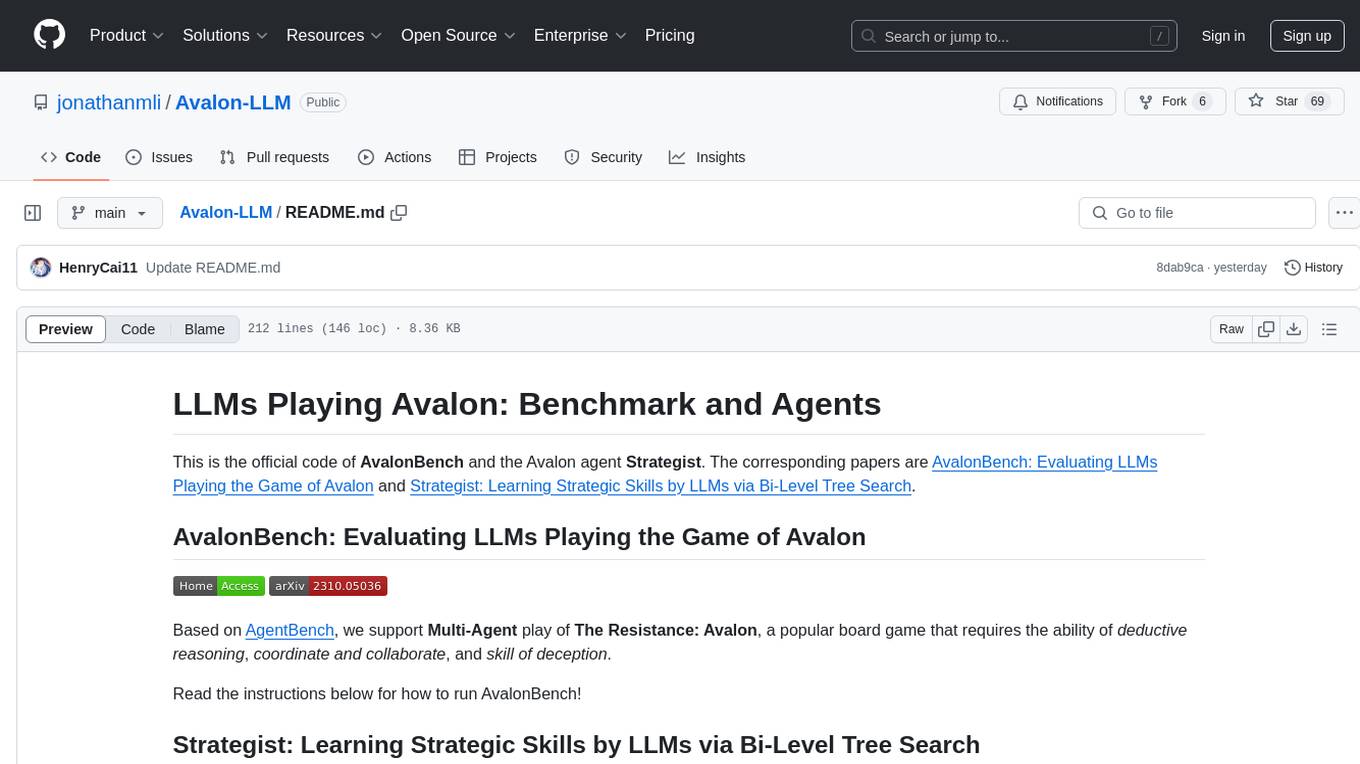The image size is (1360, 764).
Task: Select the Preview view toggle
Action: pyautogui.click(x=66, y=329)
